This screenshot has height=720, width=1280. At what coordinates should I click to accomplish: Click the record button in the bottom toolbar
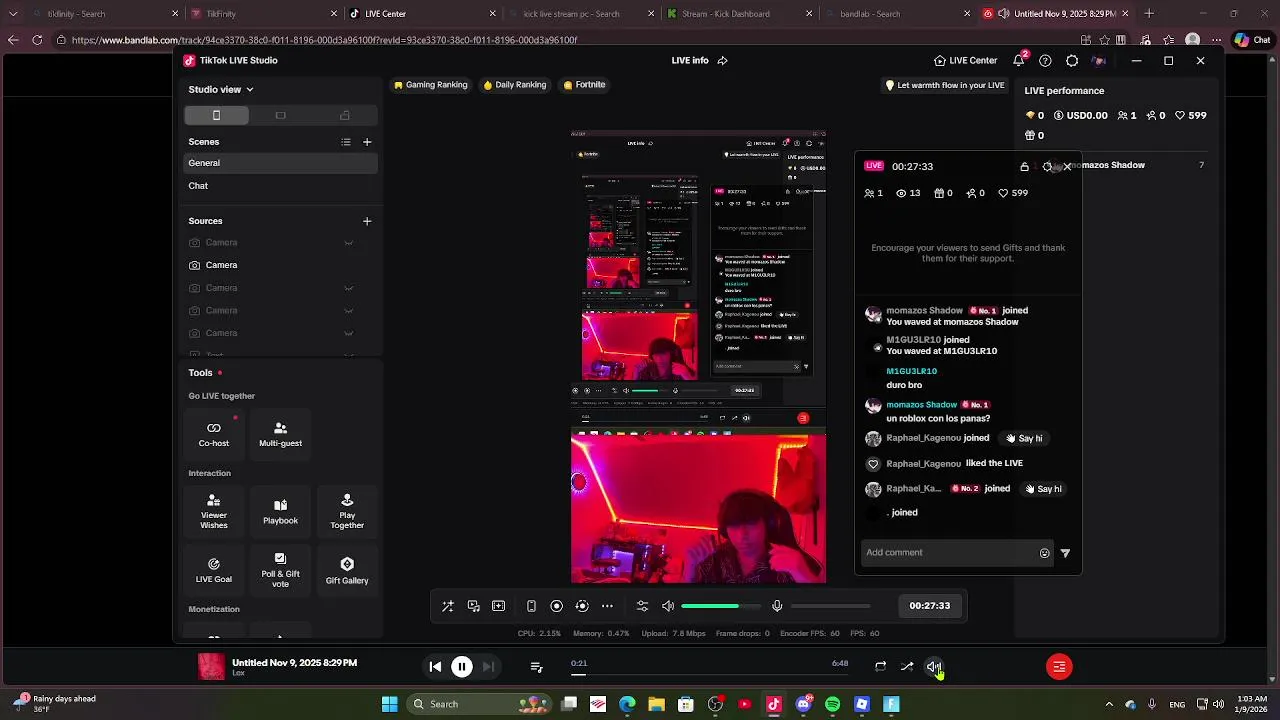point(557,606)
